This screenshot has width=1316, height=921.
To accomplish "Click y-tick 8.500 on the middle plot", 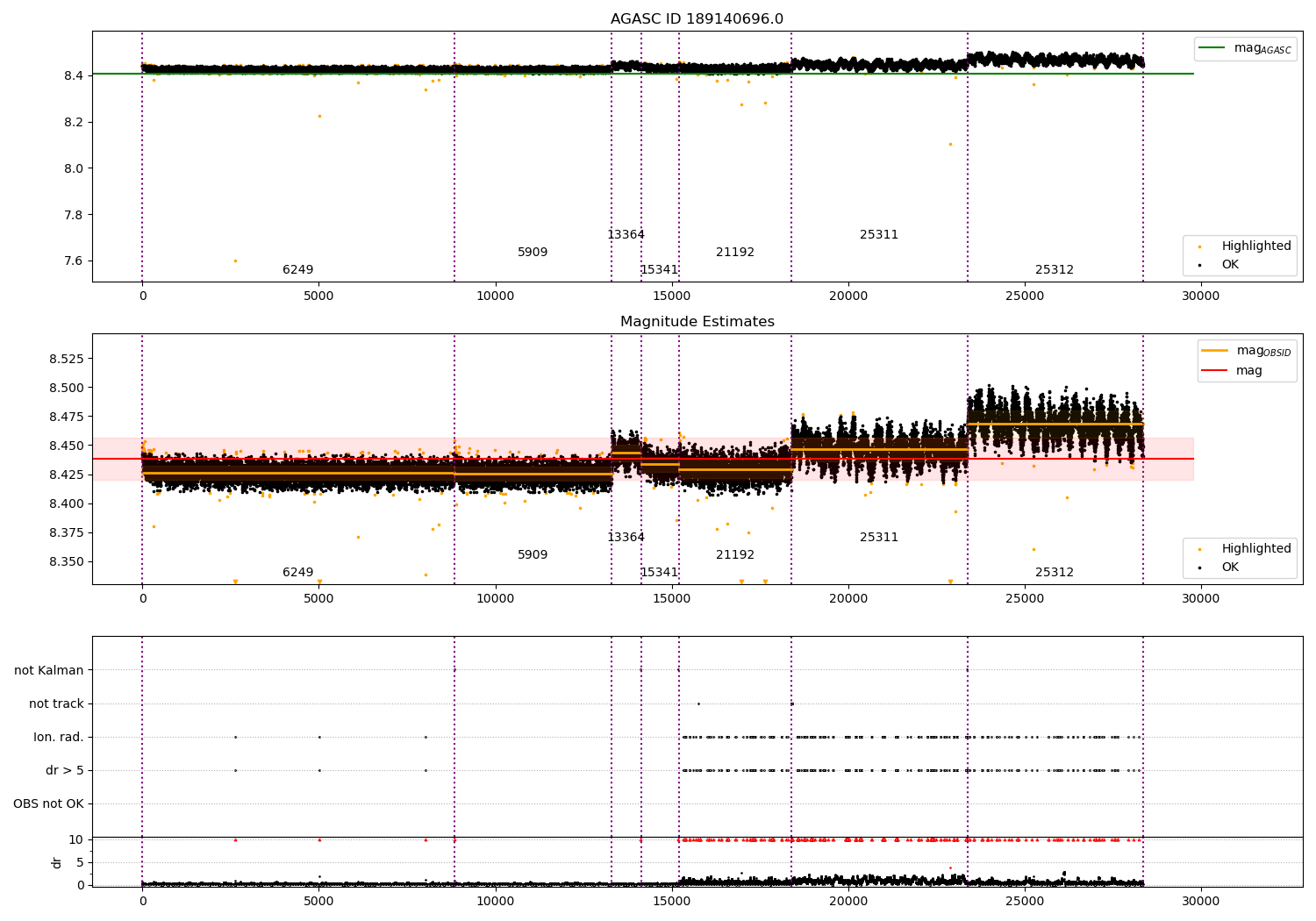I will 67,388.
